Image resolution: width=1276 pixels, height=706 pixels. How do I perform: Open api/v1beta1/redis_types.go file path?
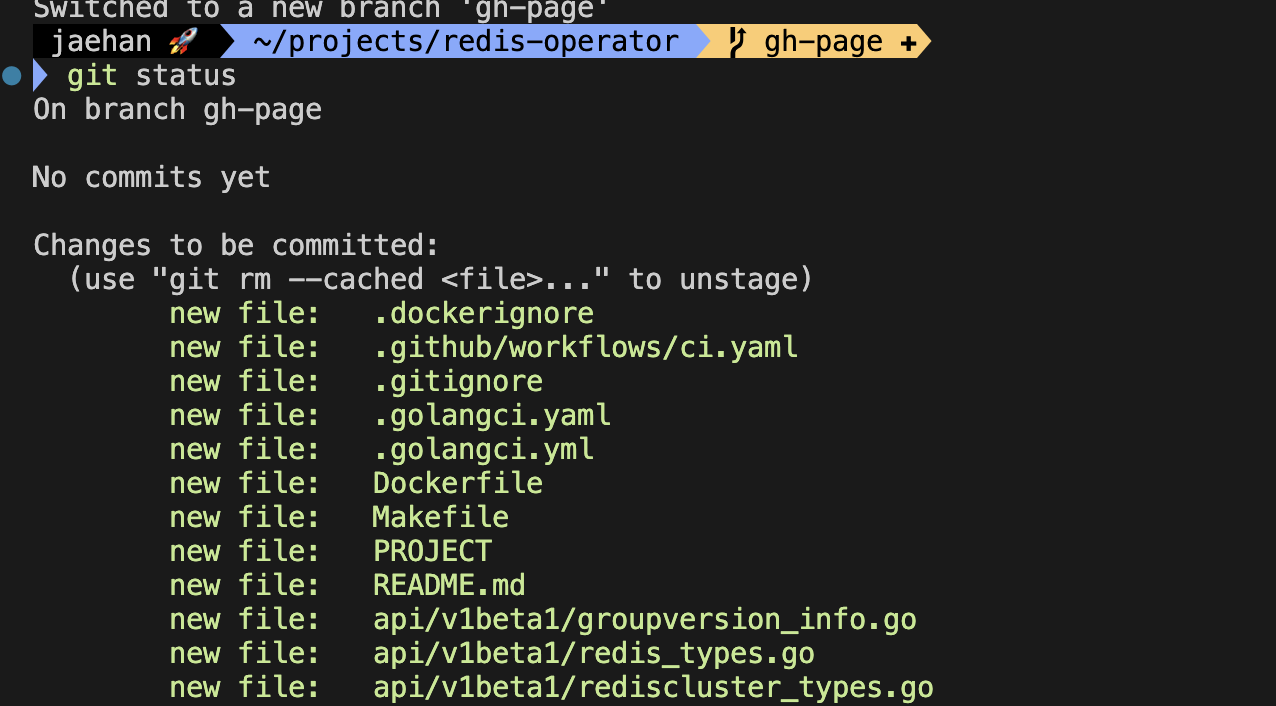pyautogui.click(x=594, y=654)
